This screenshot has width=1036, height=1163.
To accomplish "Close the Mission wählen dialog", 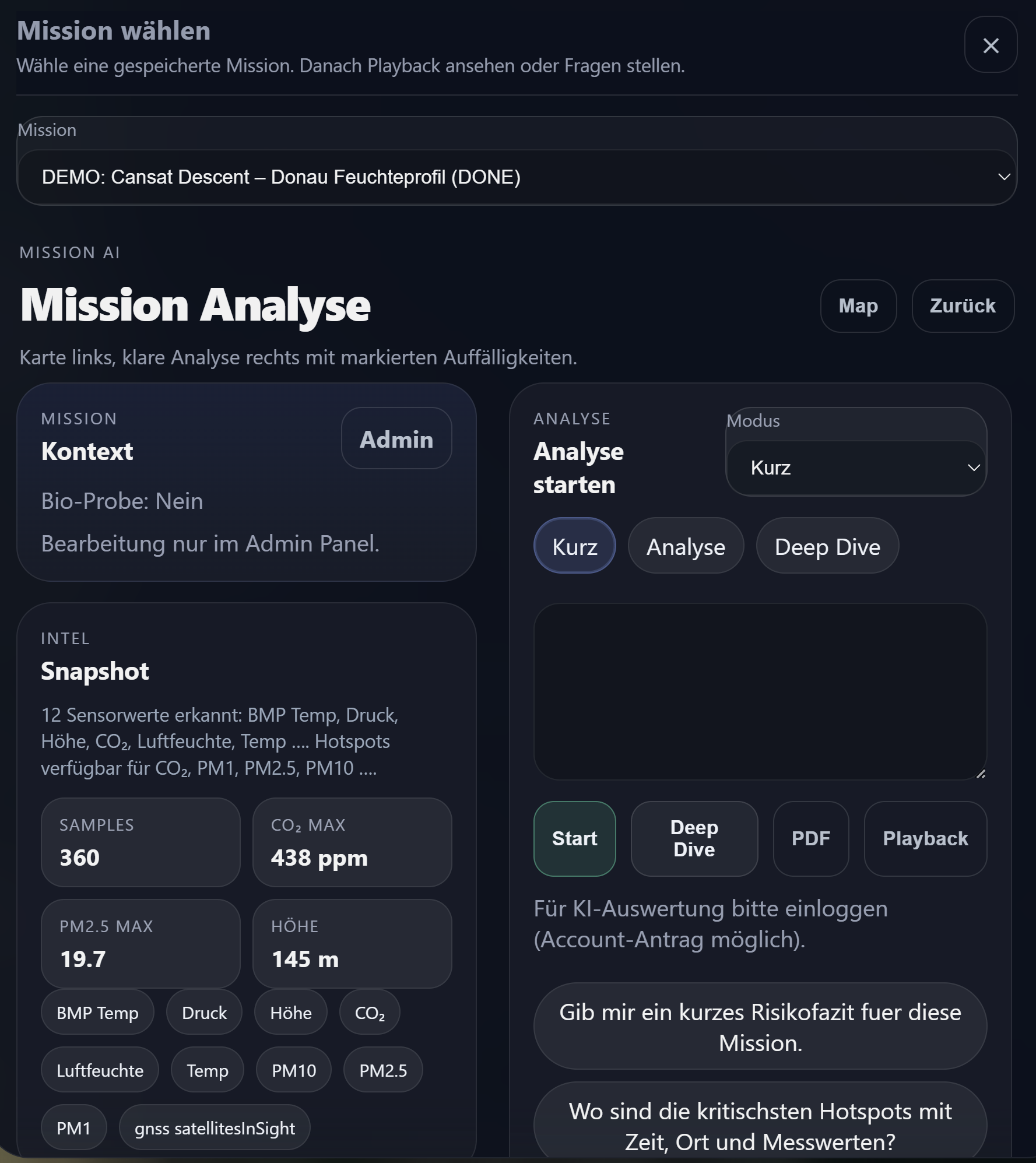I will click(x=991, y=45).
